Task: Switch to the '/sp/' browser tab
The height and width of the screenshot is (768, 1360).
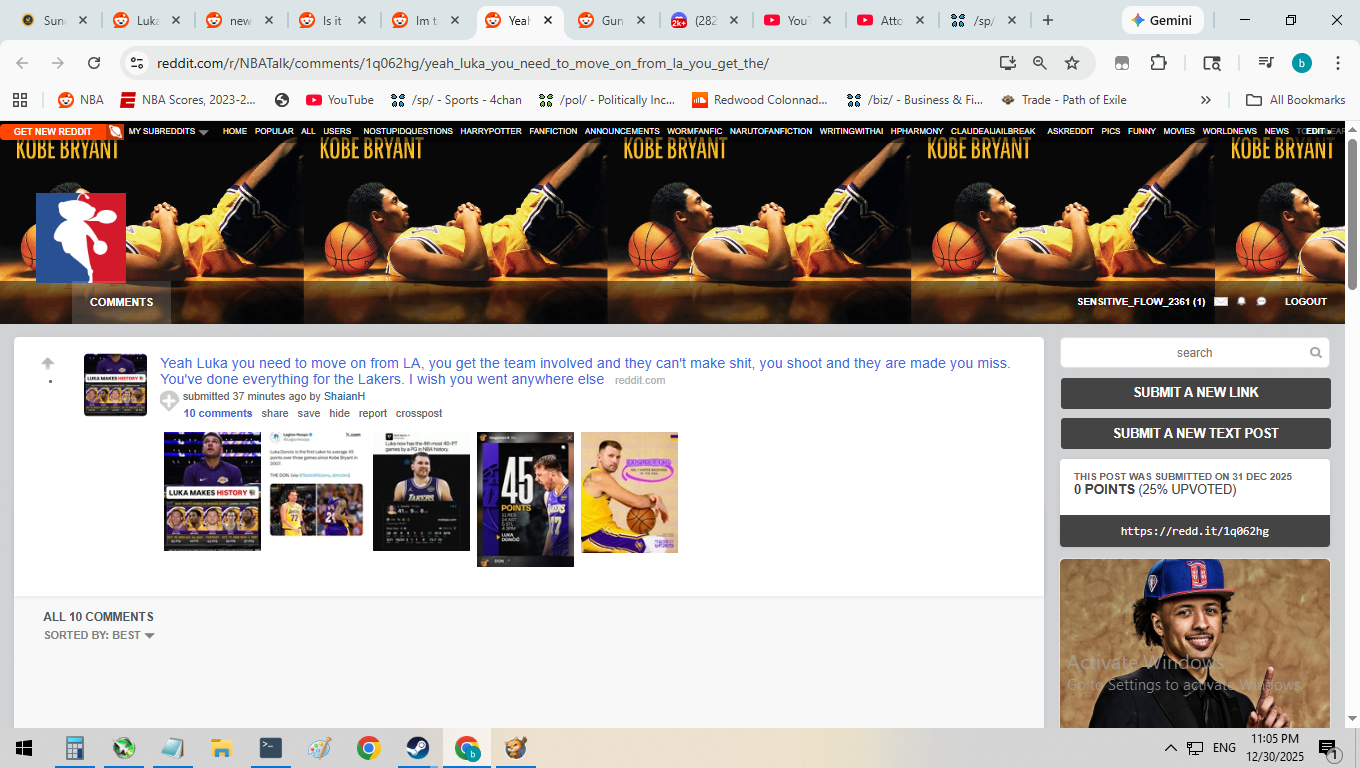Action: 983,20
